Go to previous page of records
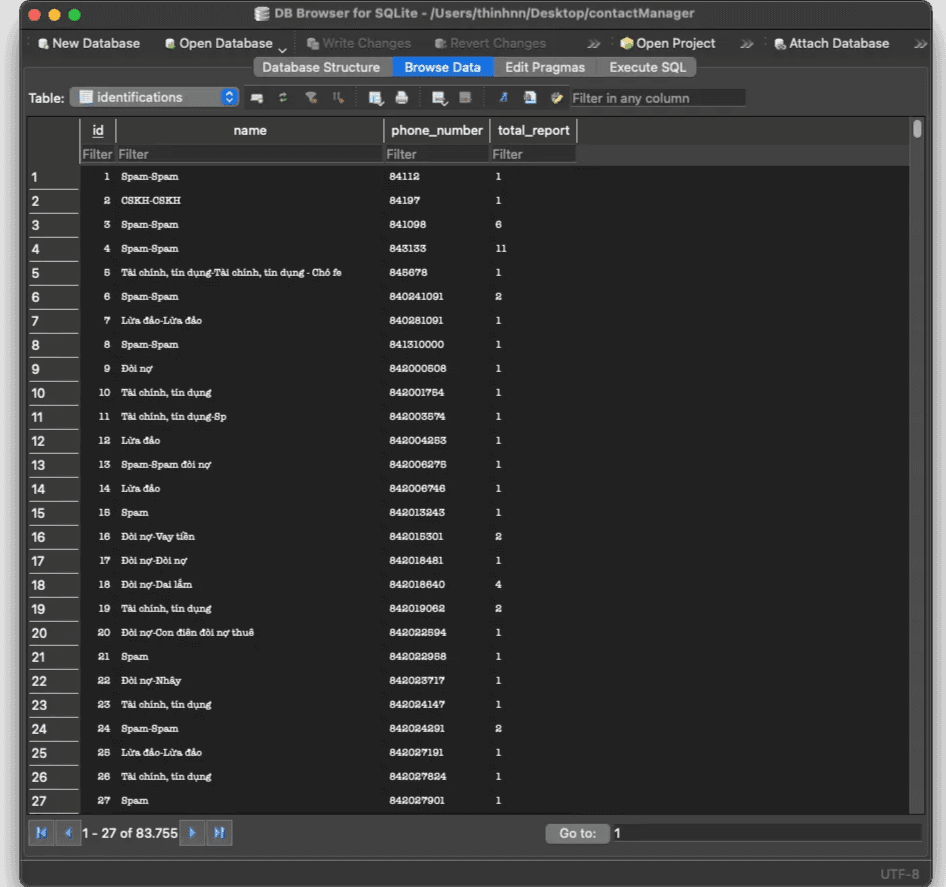The width and height of the screenshot is (946, 887). (68, 833)
